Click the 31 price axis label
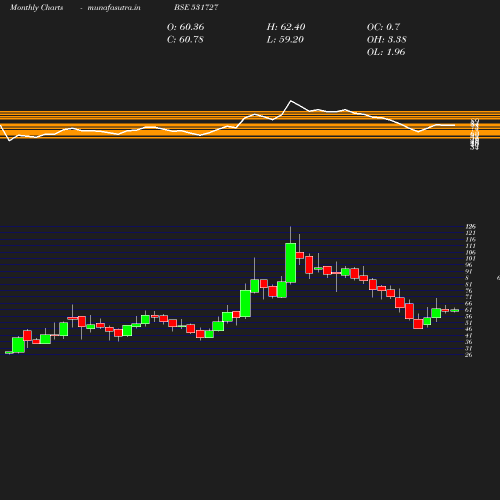 [x=469, y=348]
